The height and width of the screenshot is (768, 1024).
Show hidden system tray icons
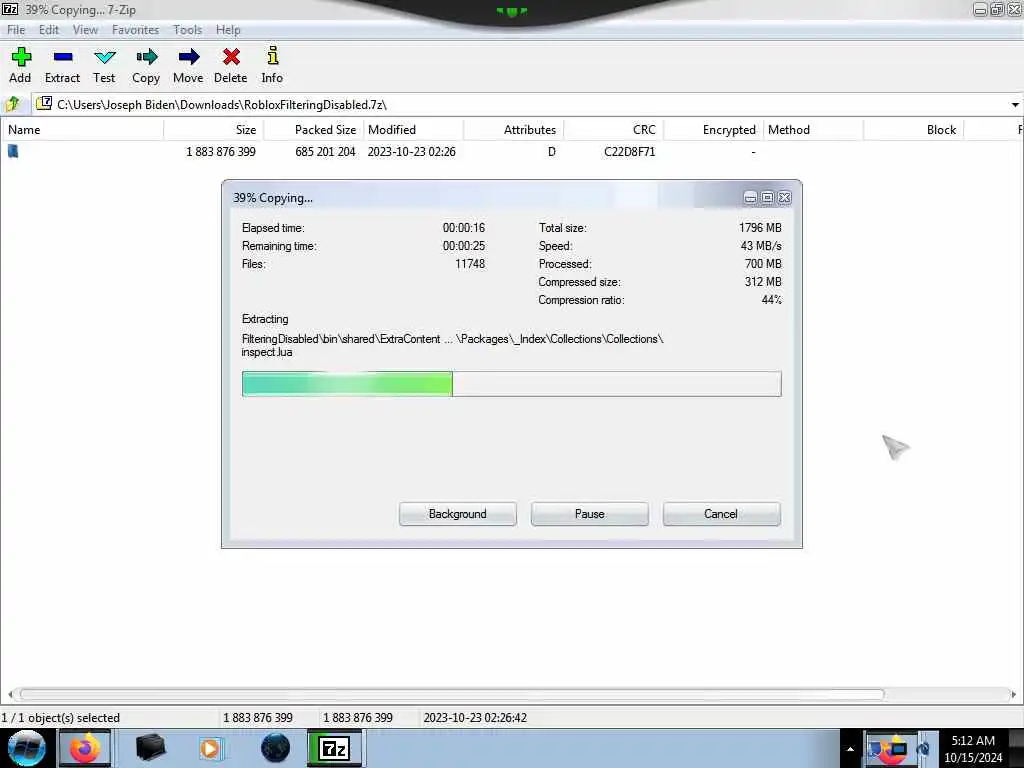tap(850, 748)
